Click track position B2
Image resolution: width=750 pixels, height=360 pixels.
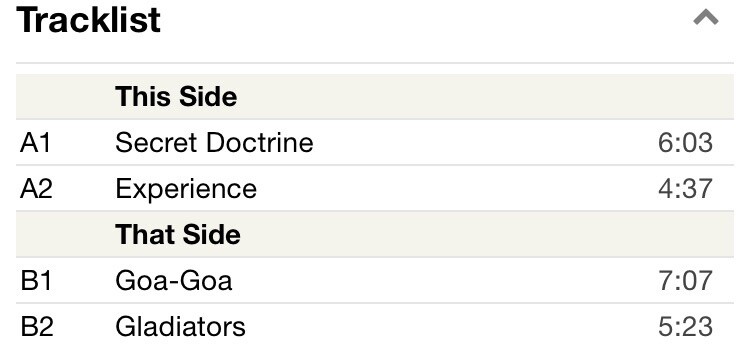point(37,327)
